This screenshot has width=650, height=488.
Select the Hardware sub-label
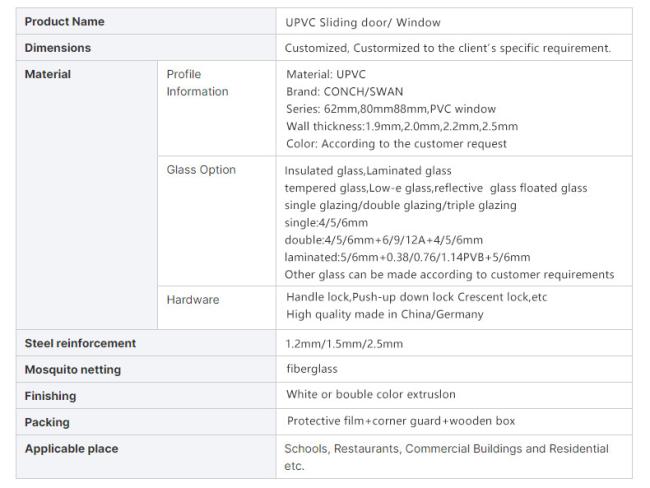(193, 300)
